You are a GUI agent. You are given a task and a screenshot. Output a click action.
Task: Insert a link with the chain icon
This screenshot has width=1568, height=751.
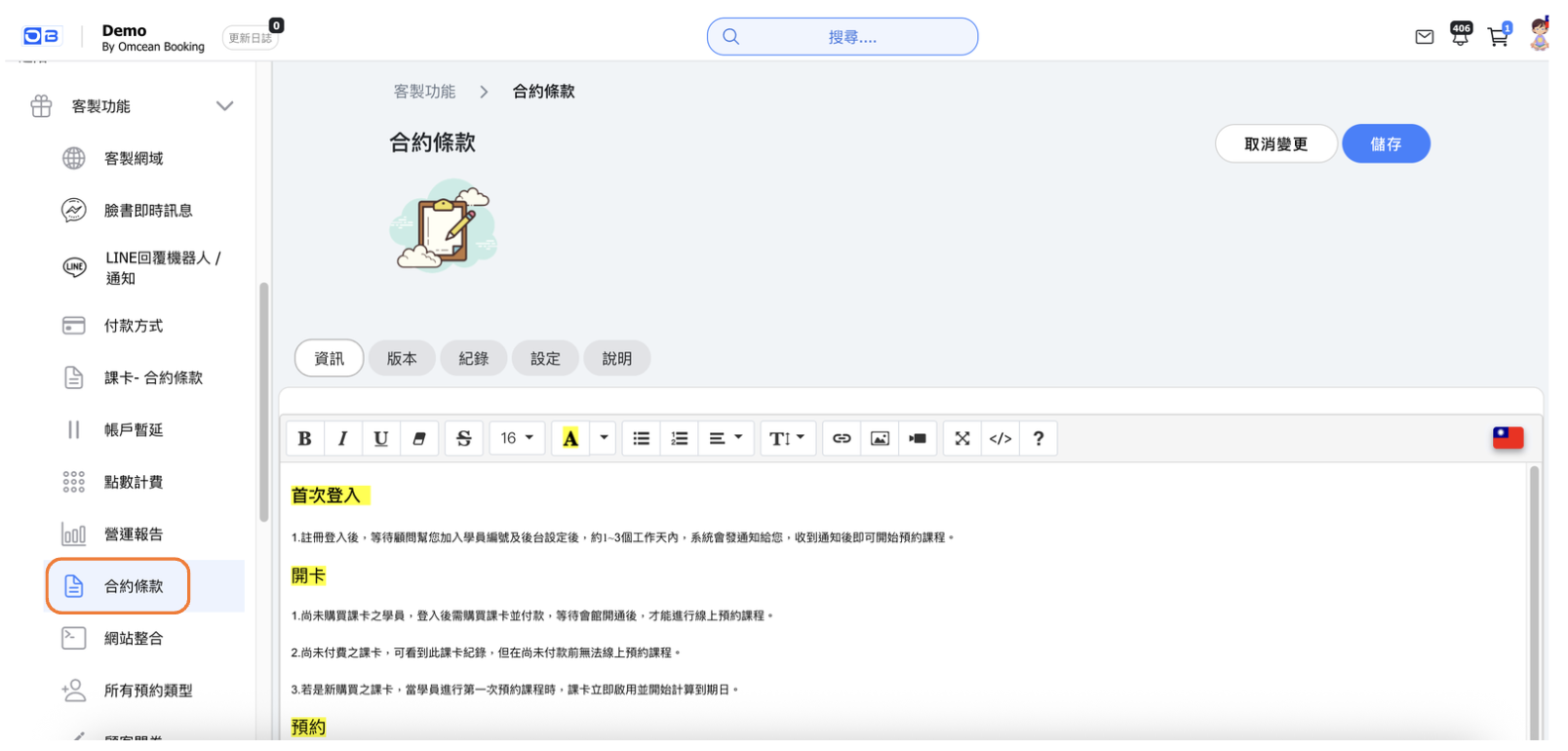pyautogui.click(x=842, y=439)
